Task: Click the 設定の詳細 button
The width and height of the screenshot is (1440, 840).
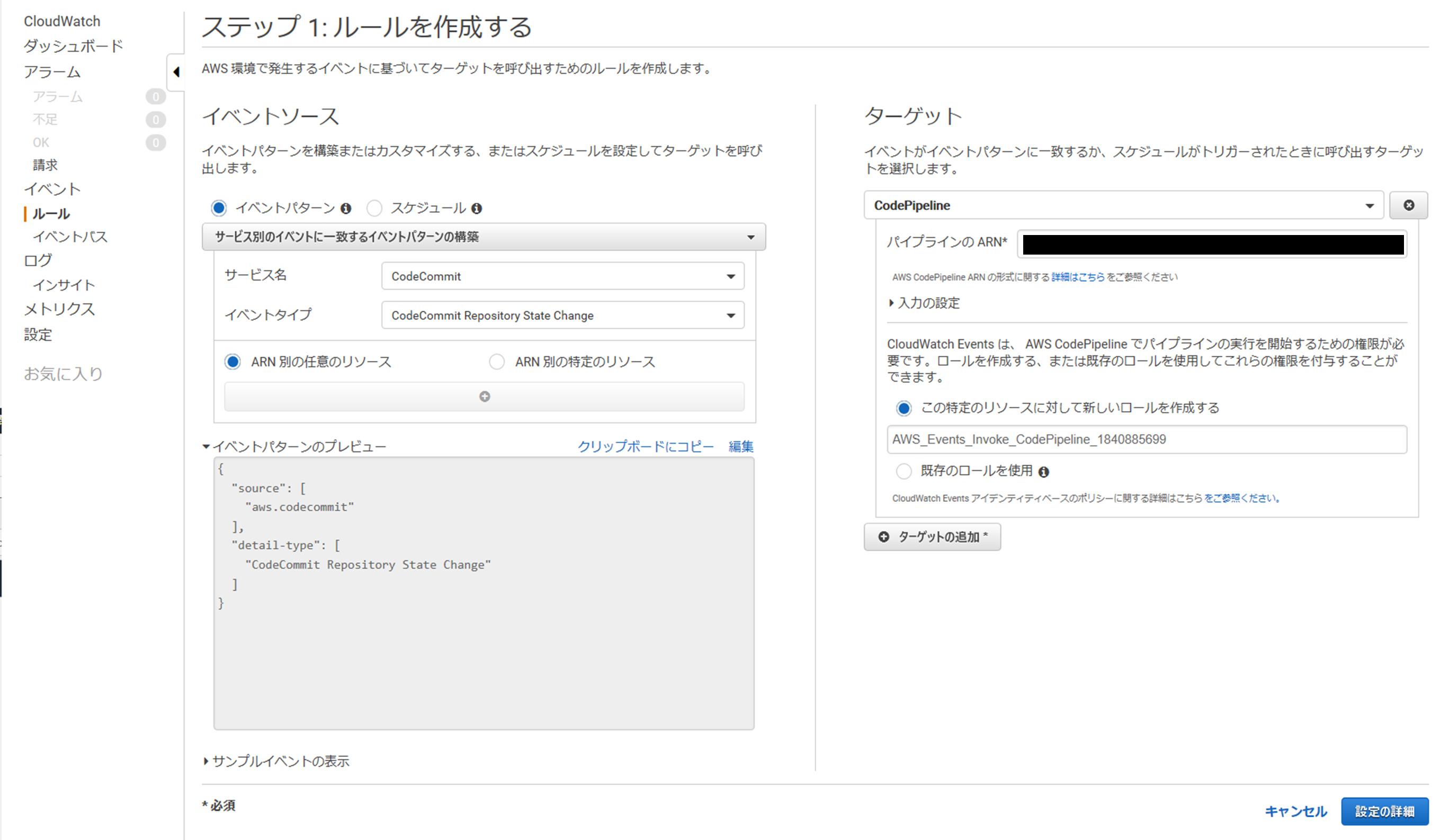Action: 1384,810
